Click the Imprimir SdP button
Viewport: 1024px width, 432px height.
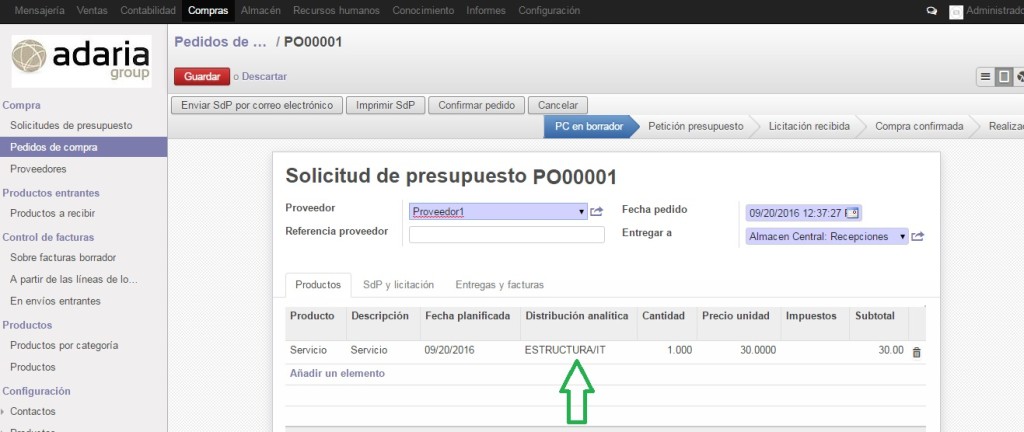tap(385, 105)
